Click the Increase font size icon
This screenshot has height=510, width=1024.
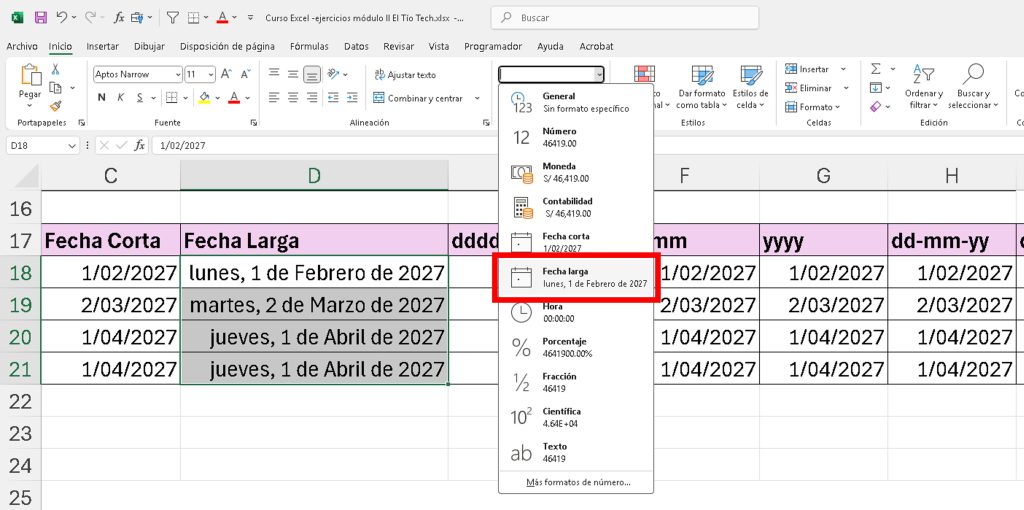(226, 74)
